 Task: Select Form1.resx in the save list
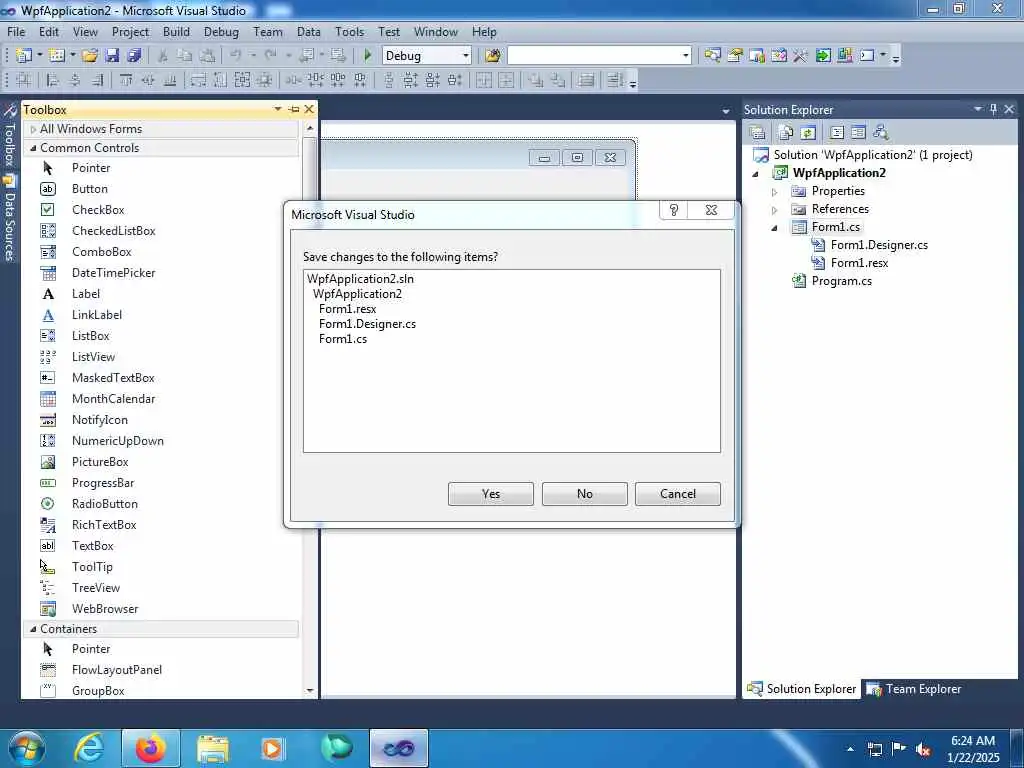tap(347, 309)
